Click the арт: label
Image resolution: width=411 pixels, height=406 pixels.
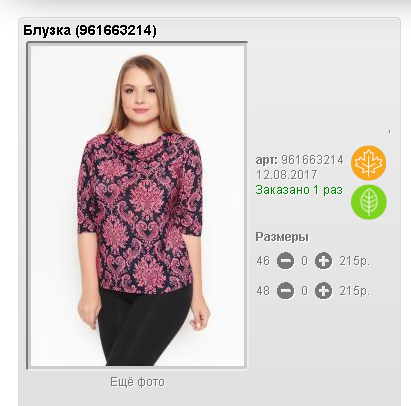tap(267, 160)
